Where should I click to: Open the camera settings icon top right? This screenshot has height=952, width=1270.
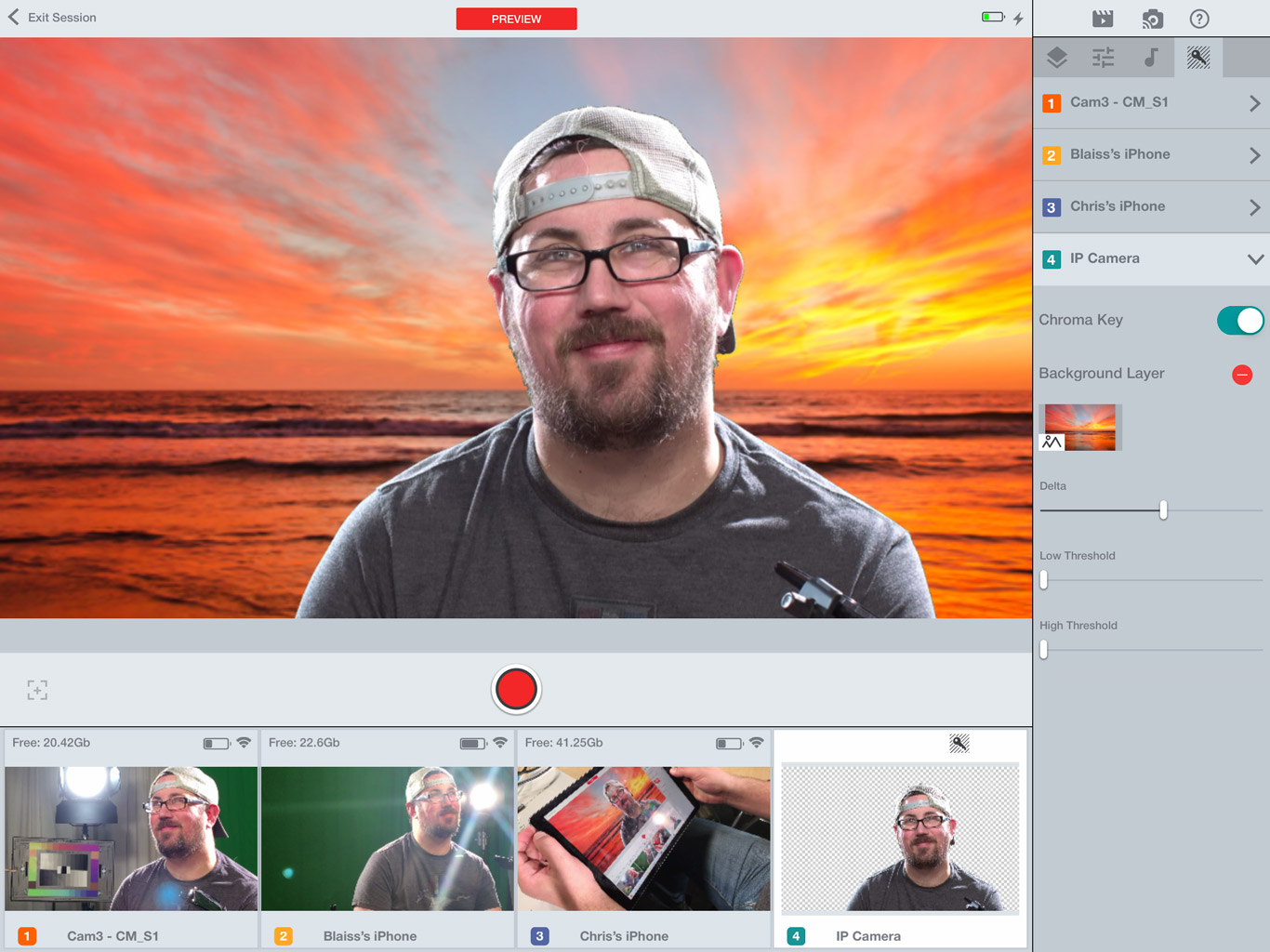(1152, 19)
